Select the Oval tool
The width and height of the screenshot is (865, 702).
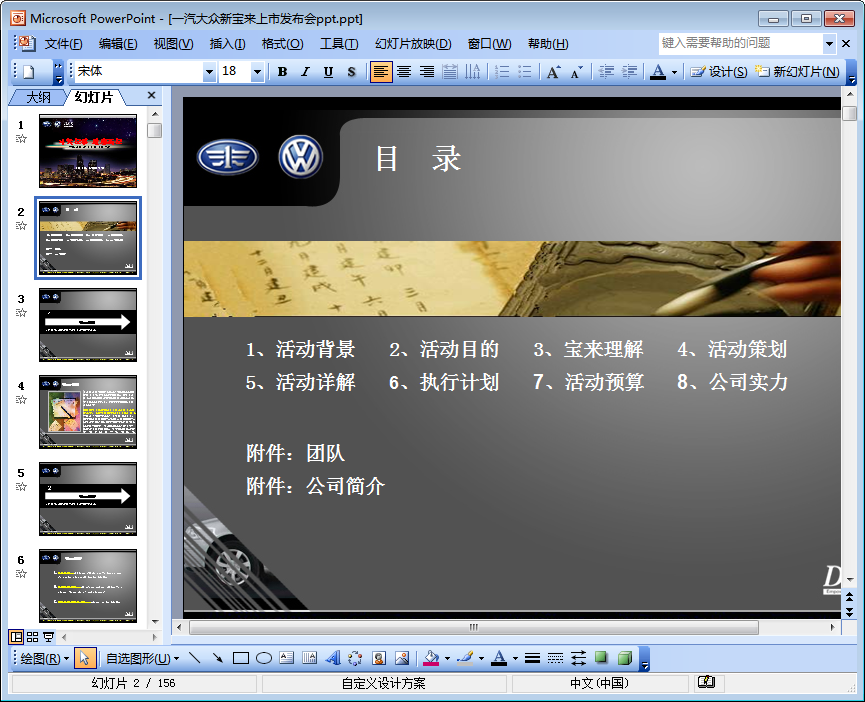264,658
